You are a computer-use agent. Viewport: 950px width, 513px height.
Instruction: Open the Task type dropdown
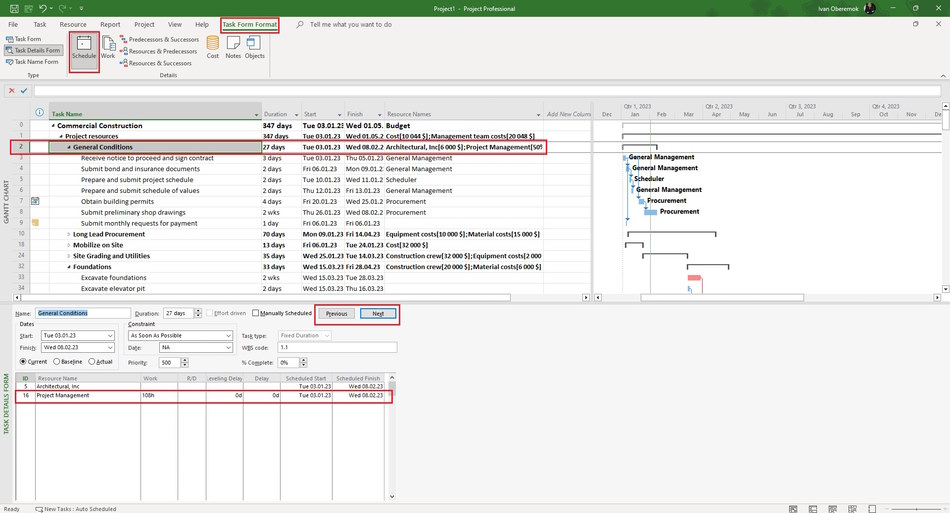pyautogui.click(x=327, y=336)
